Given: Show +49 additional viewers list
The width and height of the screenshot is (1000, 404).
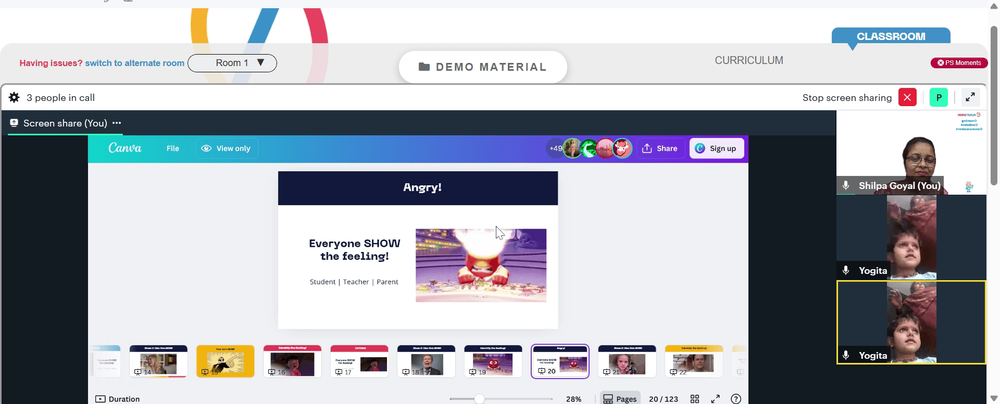Looking at the screenshot, I should coord(555,148).
